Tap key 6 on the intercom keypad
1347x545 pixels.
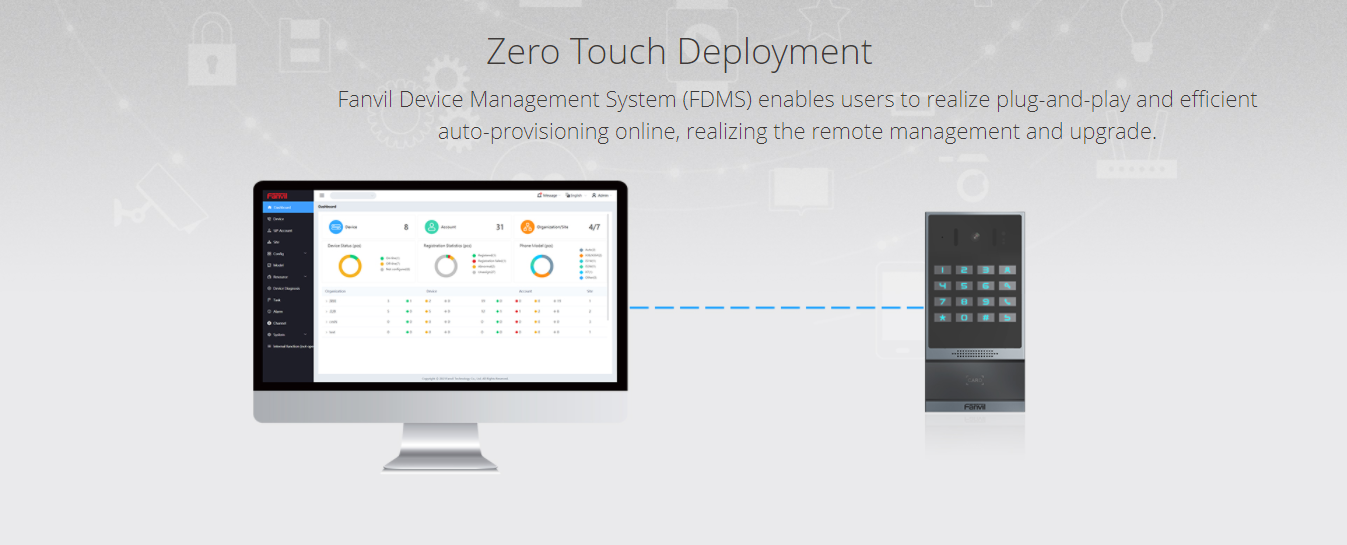click(x=986, y=286)
